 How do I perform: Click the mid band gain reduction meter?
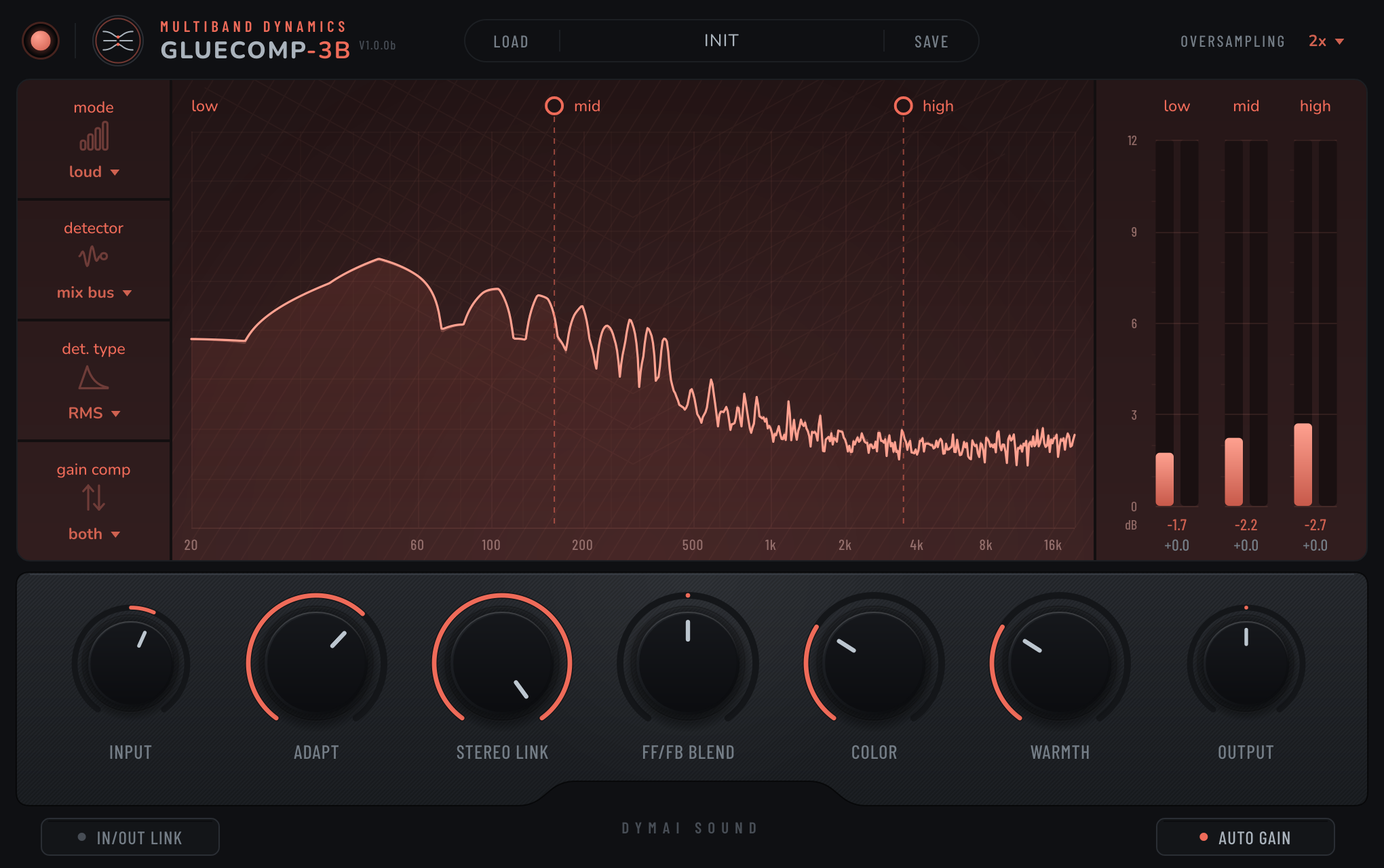[1246, 323]
